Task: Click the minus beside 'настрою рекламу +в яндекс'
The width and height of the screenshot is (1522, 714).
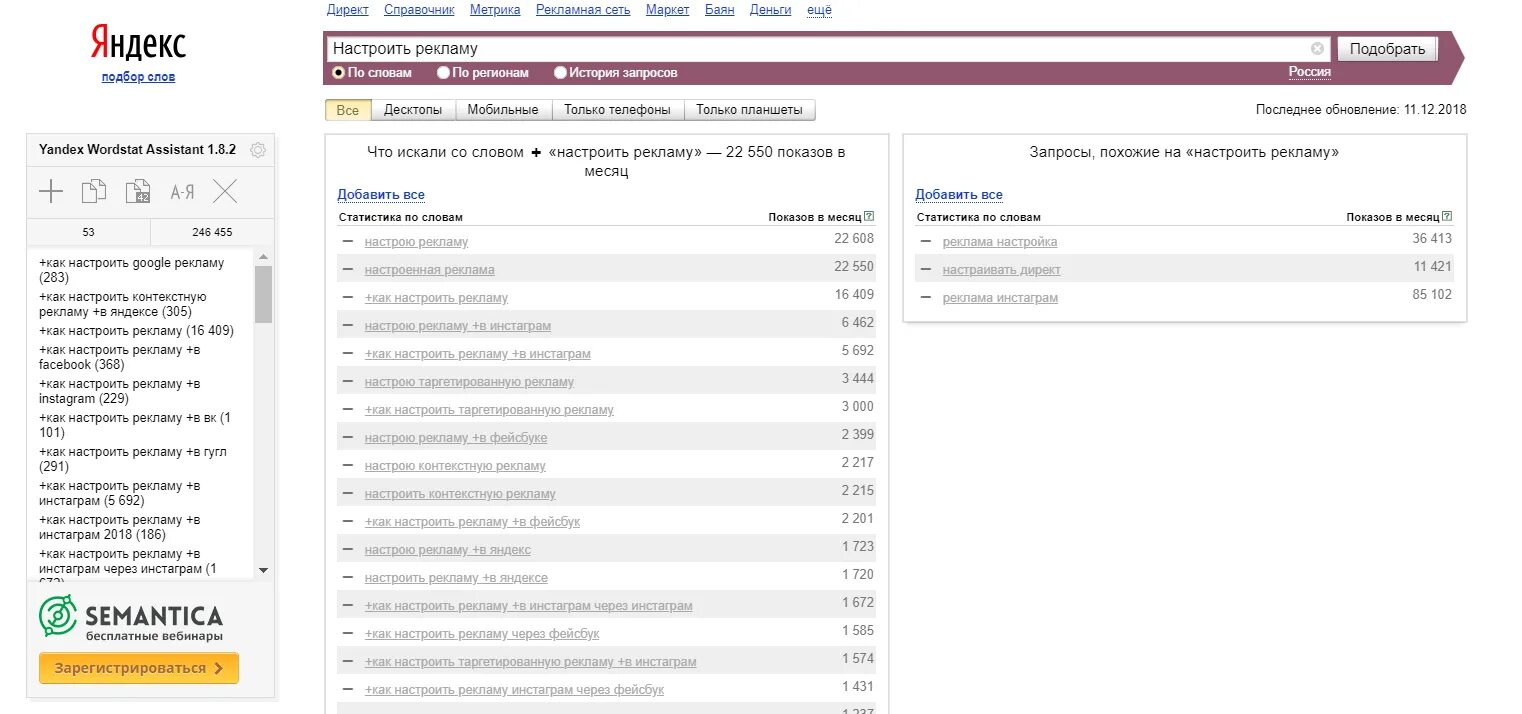Action: coord(348,549)
